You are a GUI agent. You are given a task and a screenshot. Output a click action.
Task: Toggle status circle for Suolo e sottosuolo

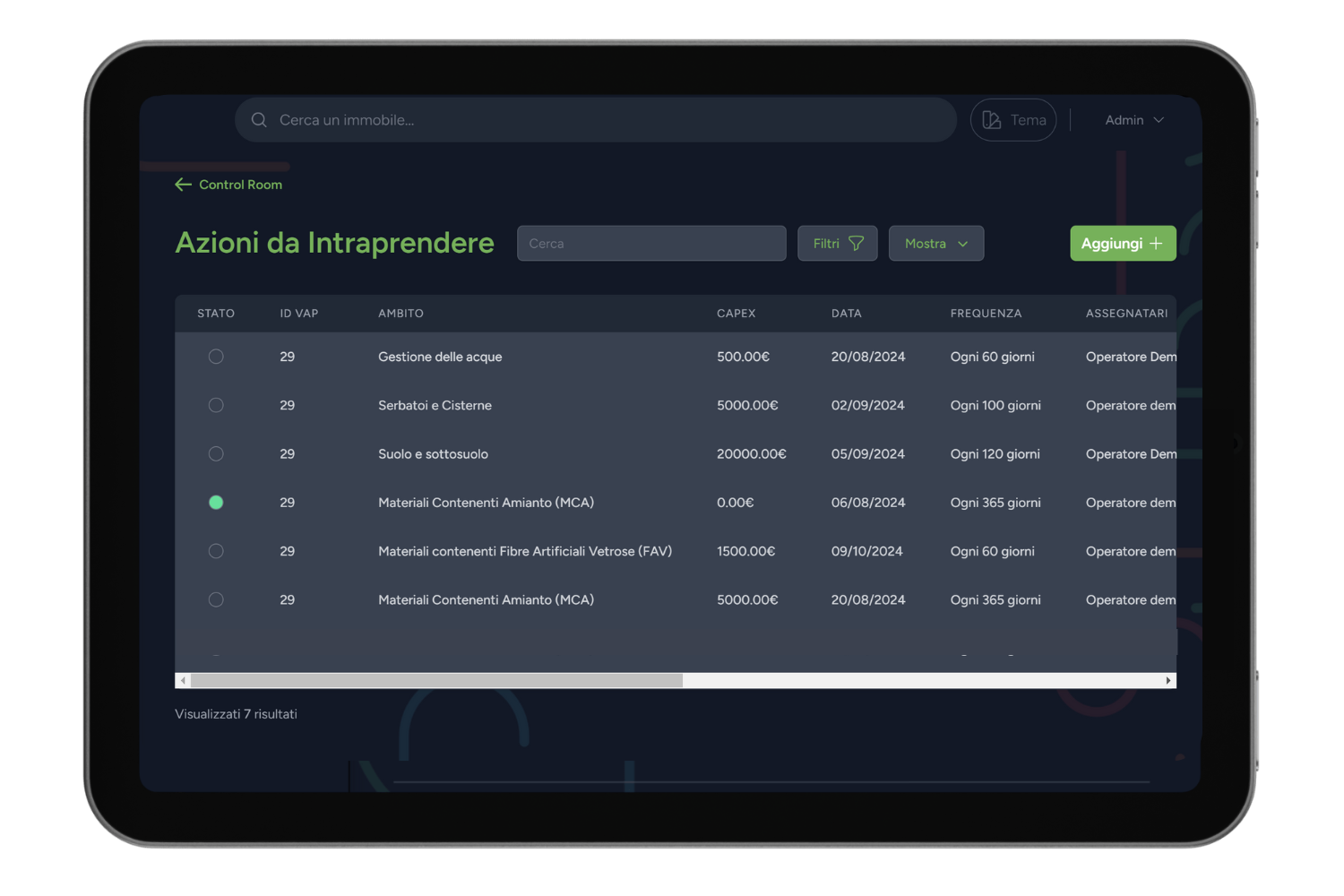click(216, 454)
